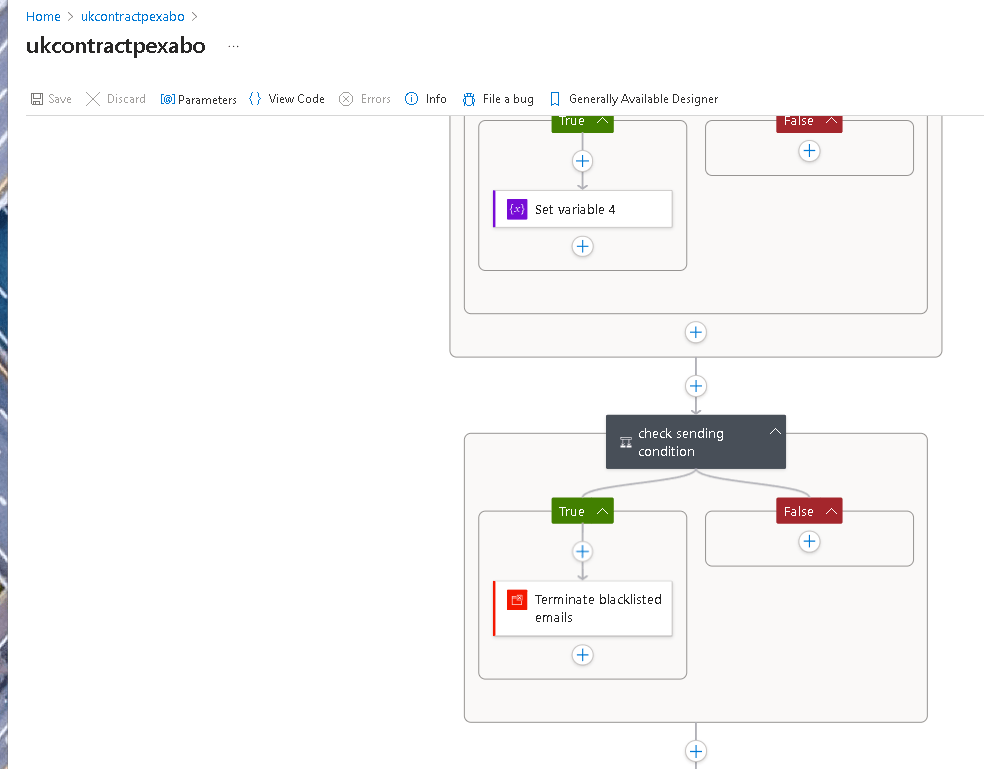
Task: Click the purple variable icon on Set variable 4
Action: click(516, 209)
